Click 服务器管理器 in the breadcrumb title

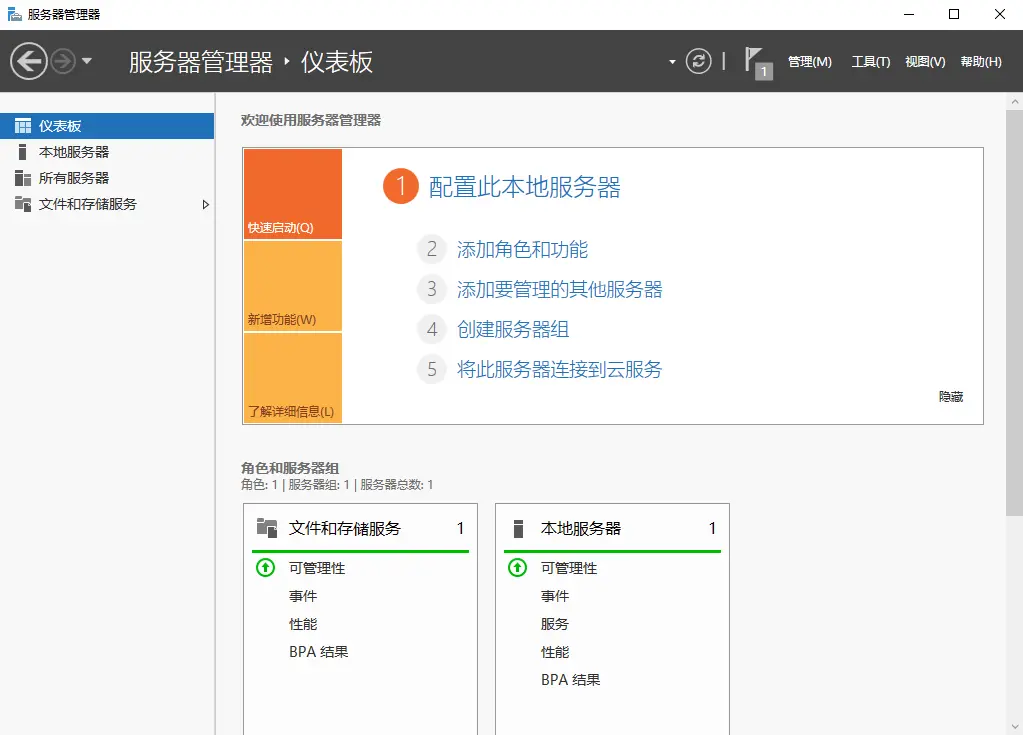[x=201, y=62]
